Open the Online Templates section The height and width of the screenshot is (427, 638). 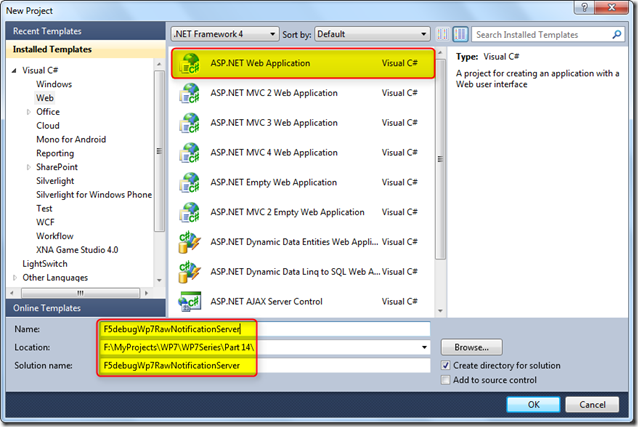[x=85, y=308]
